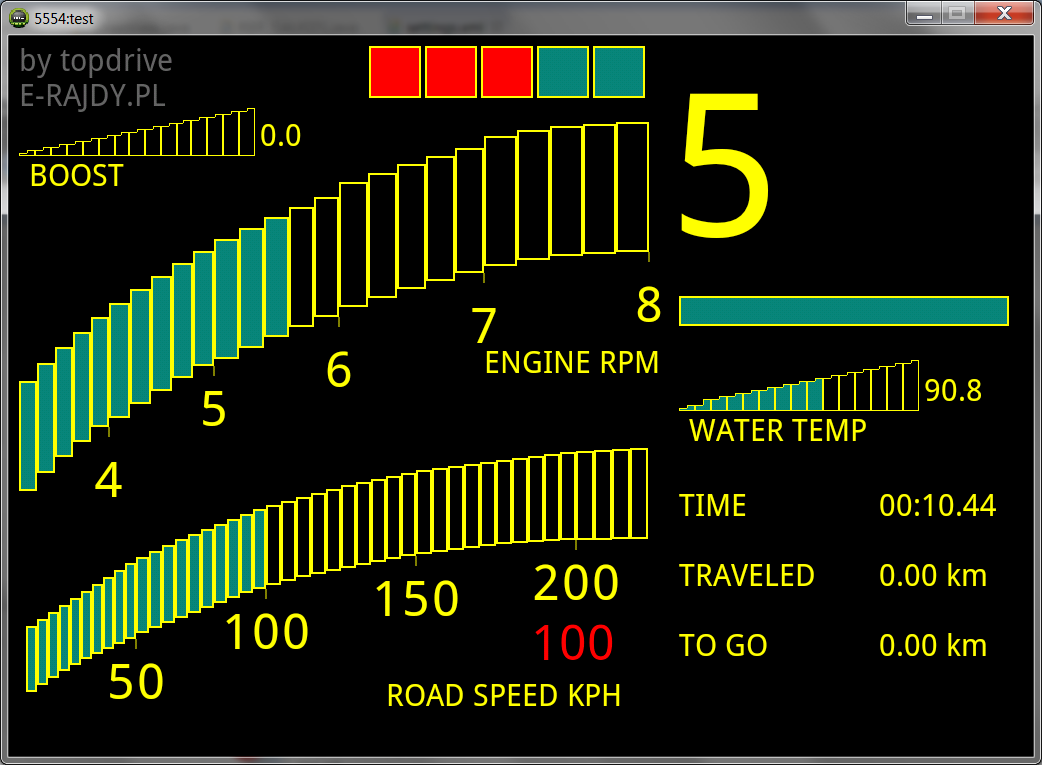Click the by topdrive credit text
Viewport: 1042px width, 765px height.
coord(94,61)
